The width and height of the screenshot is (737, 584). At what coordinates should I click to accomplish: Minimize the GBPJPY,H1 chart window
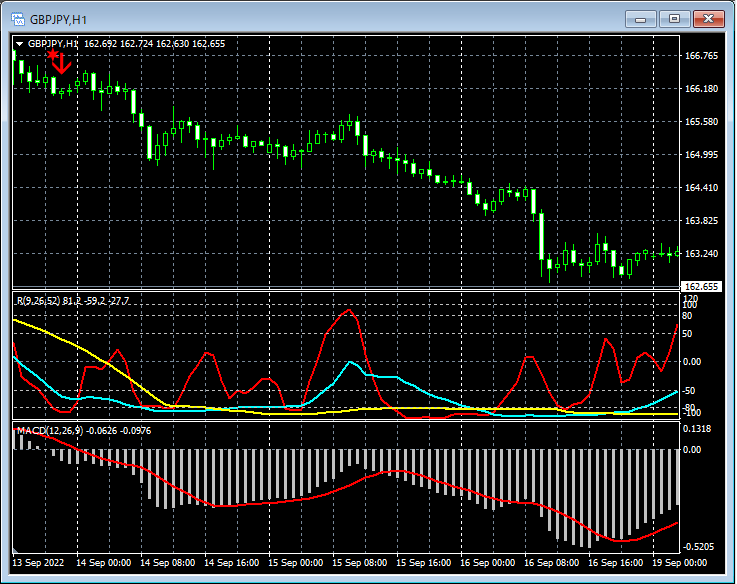pyautogui.click(x=640, y=18)
